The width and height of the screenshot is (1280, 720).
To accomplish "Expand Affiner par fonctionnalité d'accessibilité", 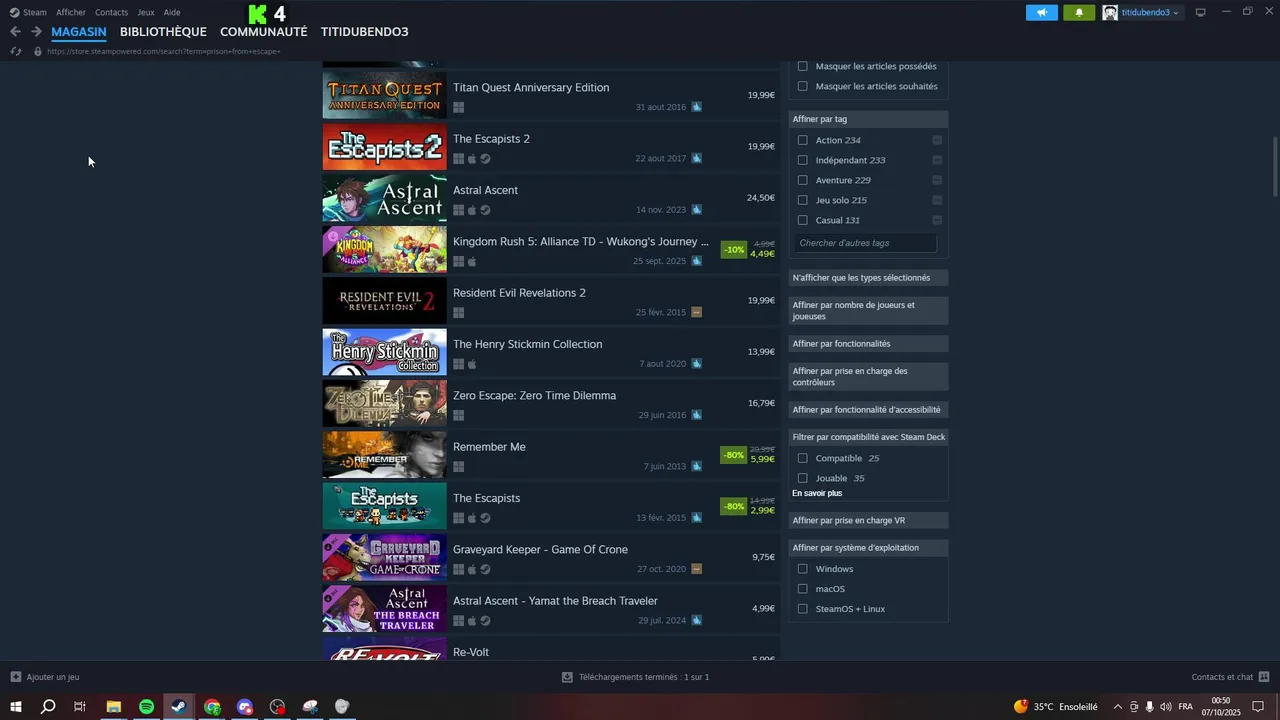I will (868, 410).
